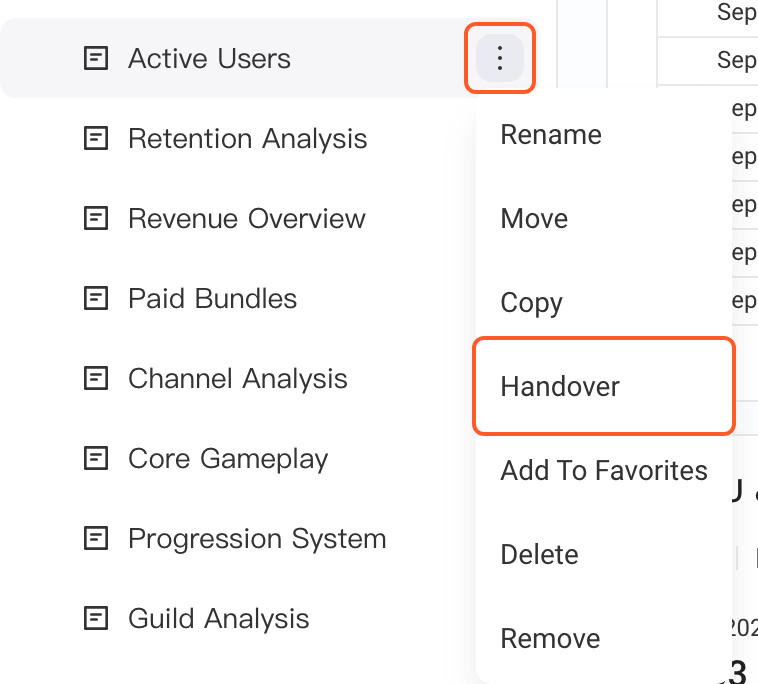
Task: Click the Channel Analysis report icon
Action: pos(96,378)
